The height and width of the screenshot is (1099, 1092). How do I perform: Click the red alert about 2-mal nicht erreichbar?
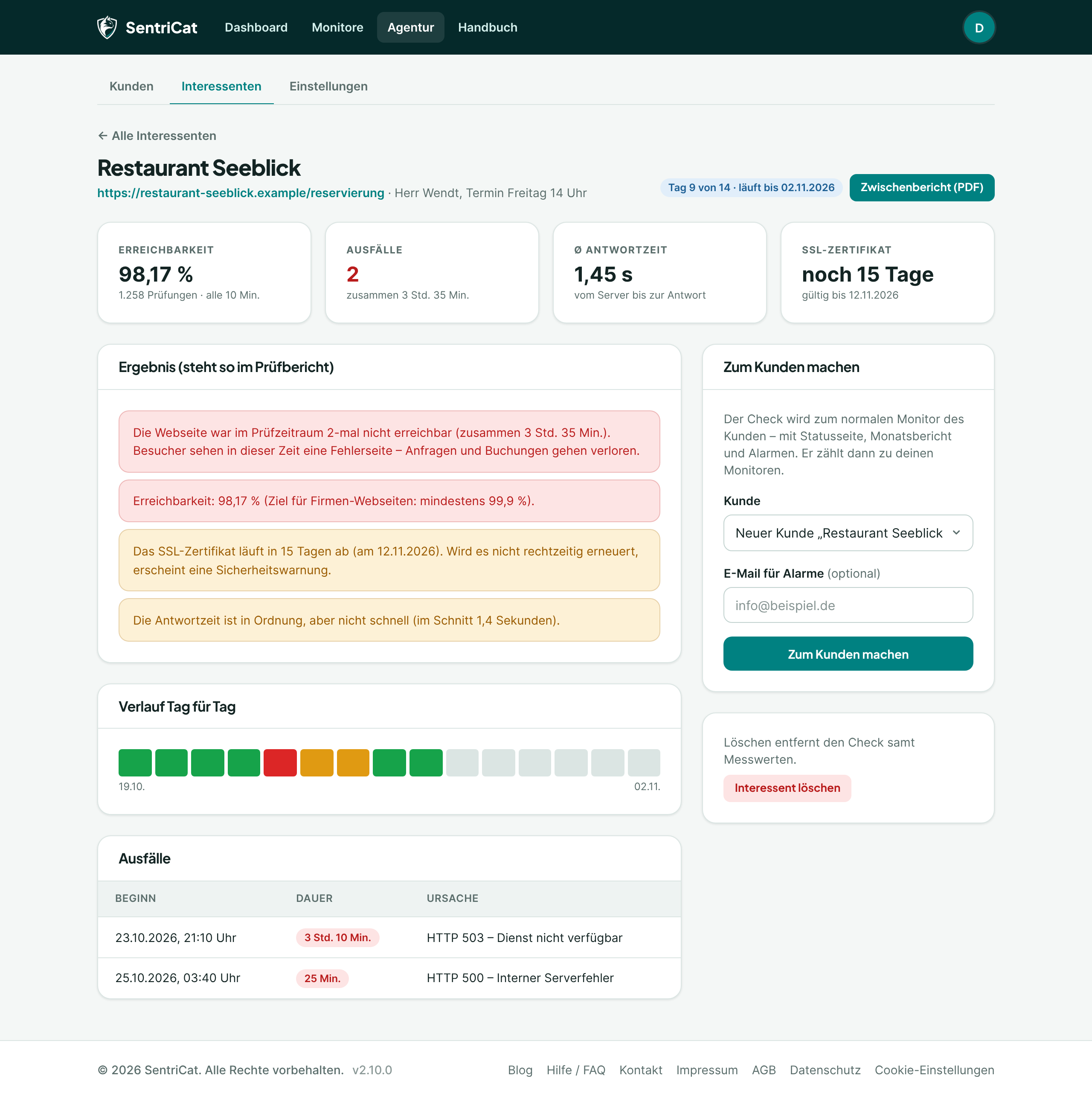click(x=389, y=442)
